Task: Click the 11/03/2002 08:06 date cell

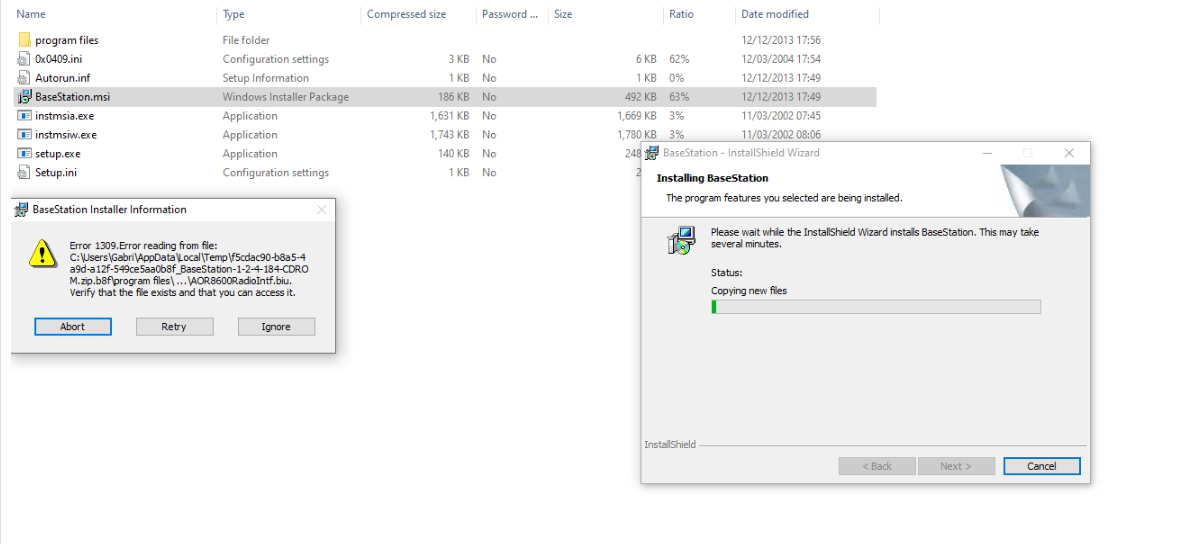Action: (x=781, y=135)
